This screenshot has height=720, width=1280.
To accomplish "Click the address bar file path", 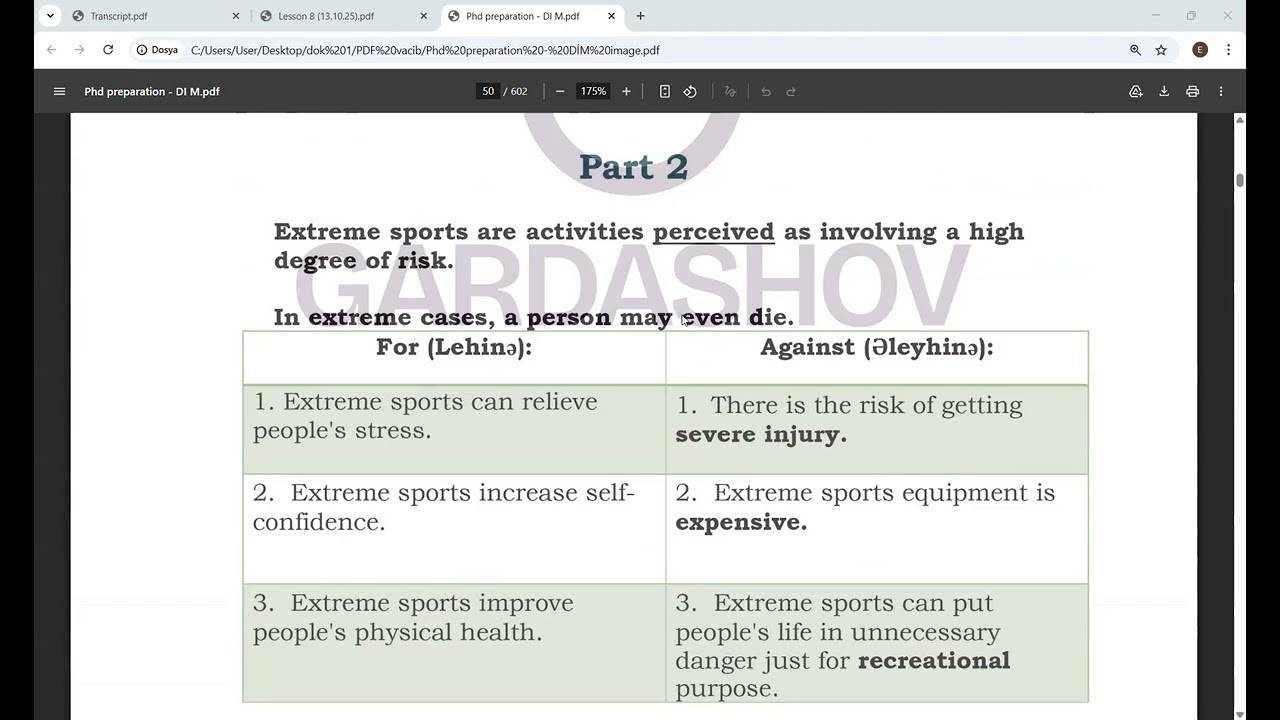I will [425, 50].
